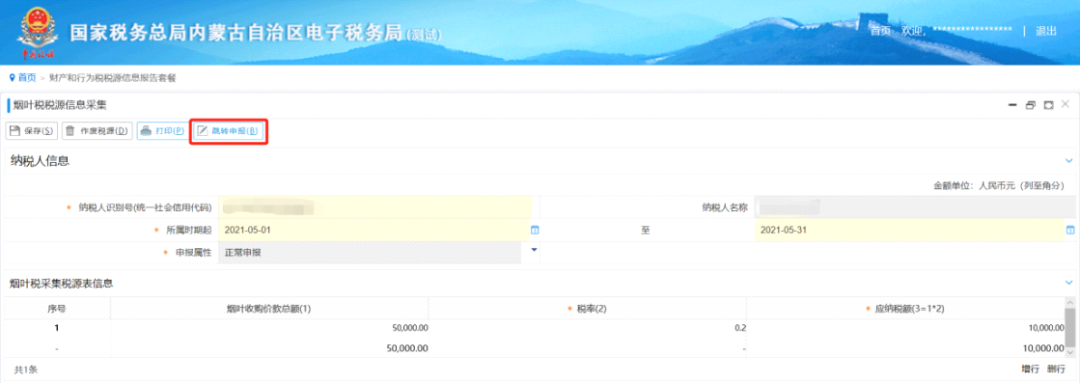Click the 保存(S) save button
Screen dimensions: 1080x384
(x=32, y=131)
